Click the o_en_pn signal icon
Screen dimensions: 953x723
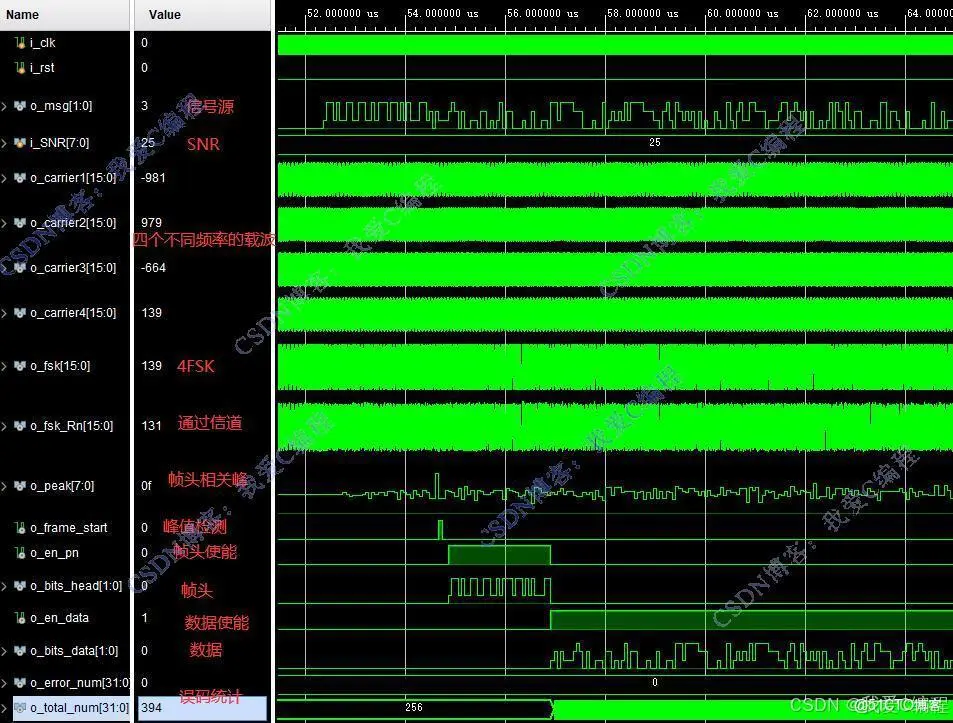point(20,553)
